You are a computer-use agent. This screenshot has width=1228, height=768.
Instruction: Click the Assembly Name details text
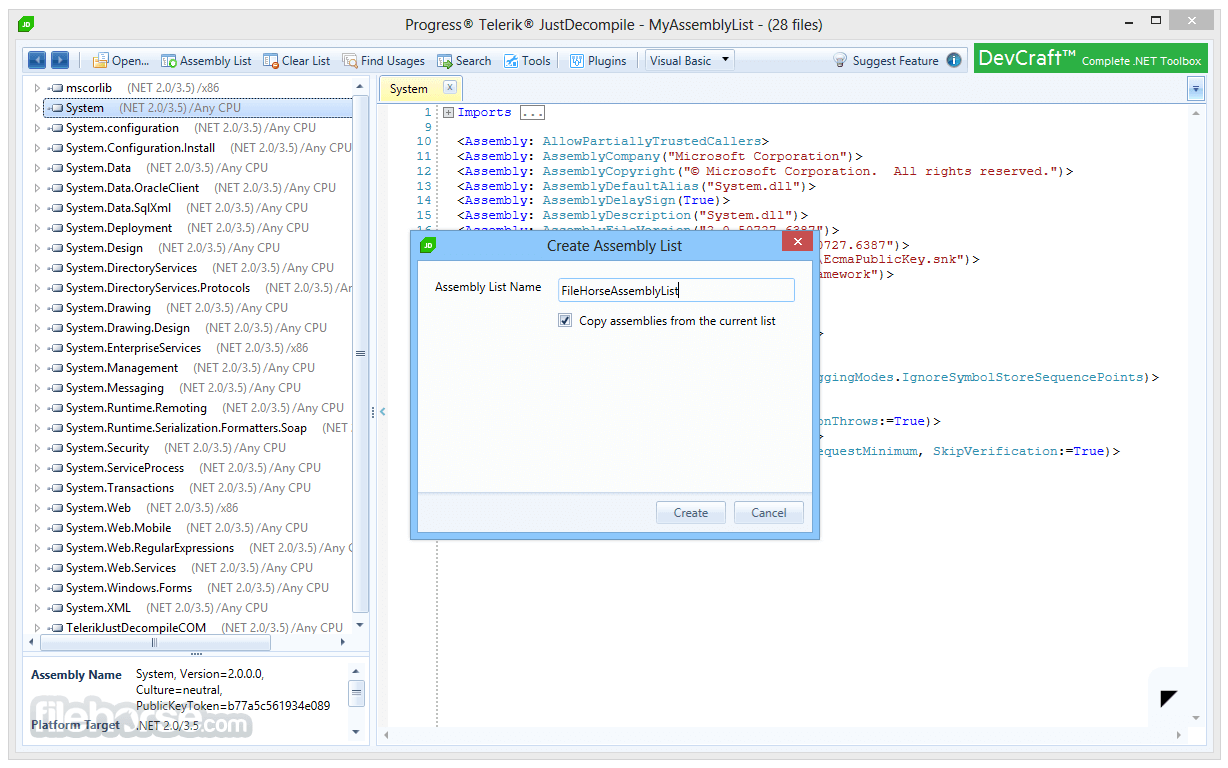coord(232,690)
